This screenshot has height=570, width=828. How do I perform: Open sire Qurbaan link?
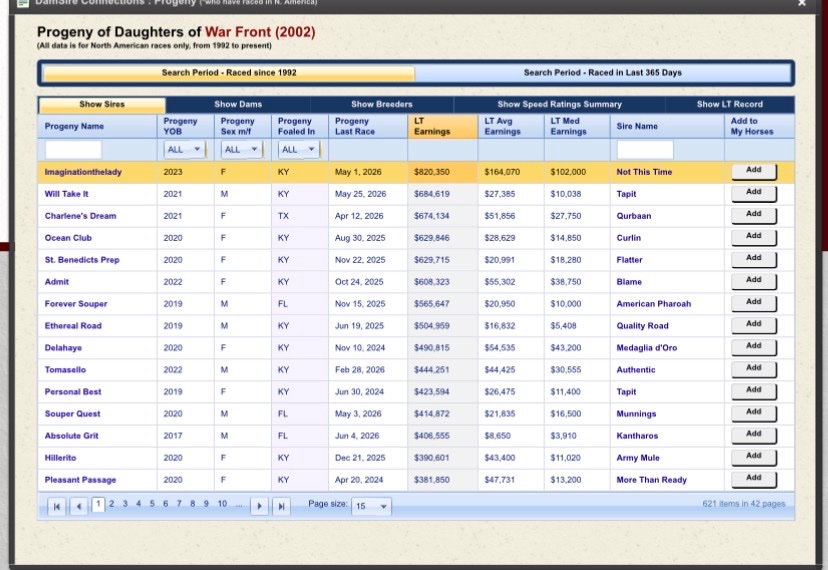coord(634,216)
